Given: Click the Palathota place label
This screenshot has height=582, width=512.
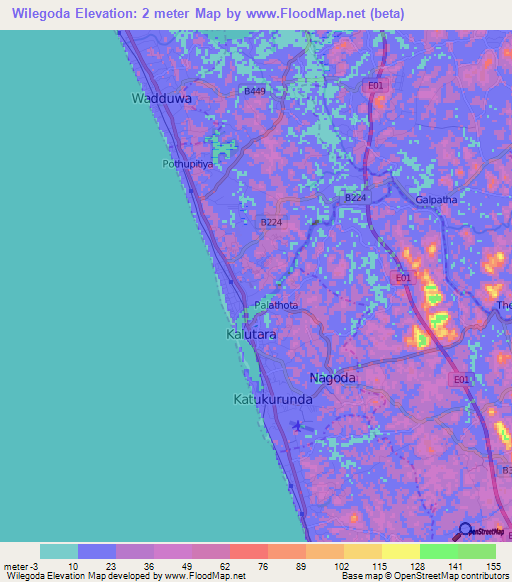Looking at the screenshot, I should coord(276,305).
